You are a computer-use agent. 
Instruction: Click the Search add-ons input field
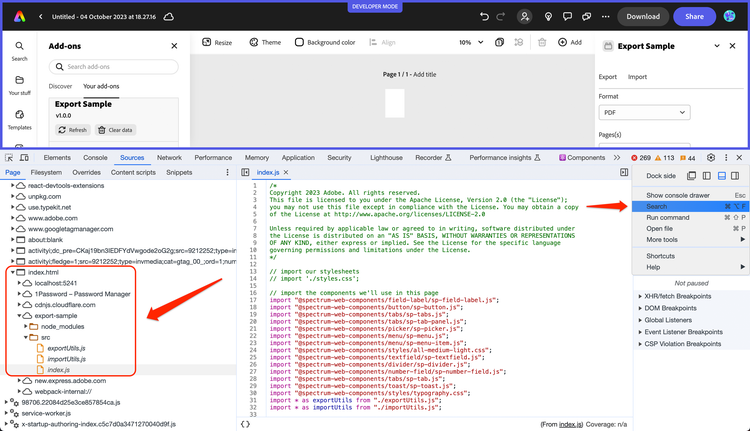point(112,66)
